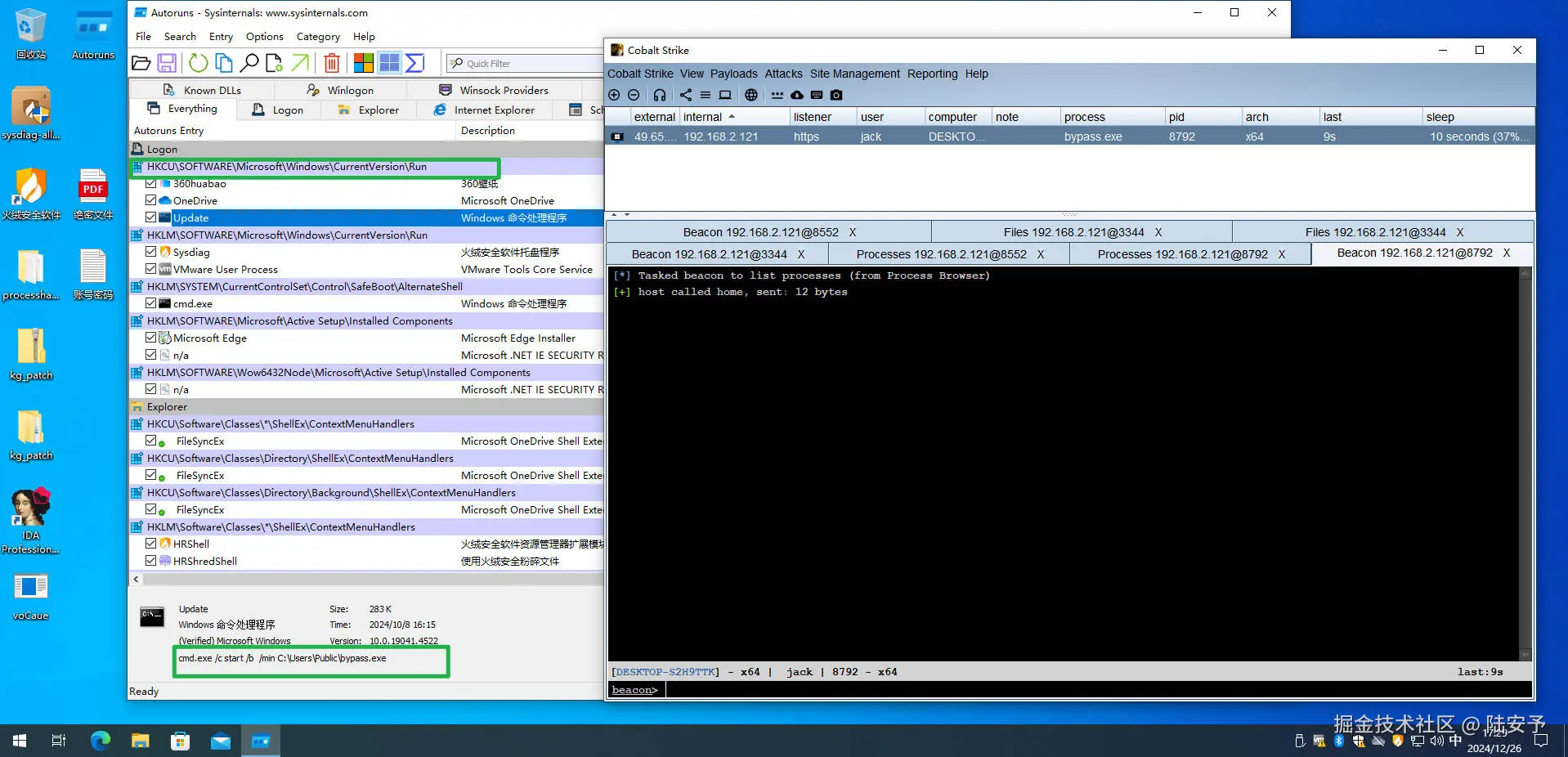Sort by the internal column header
The image size is (1568, 757).
click(734, 117)
